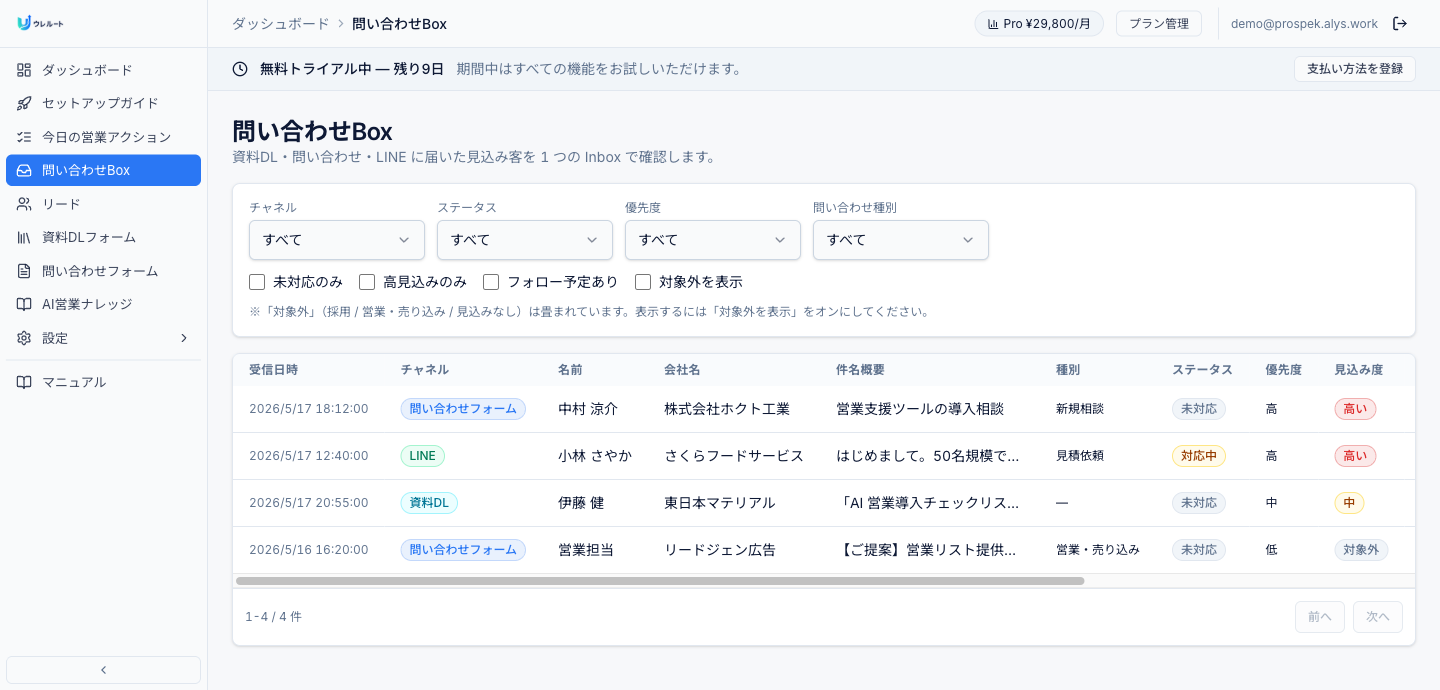Click the ダッシュボード grid icon in the sidebar
This screenshot has width=1440, height=690.
click(x=24, y=70)
